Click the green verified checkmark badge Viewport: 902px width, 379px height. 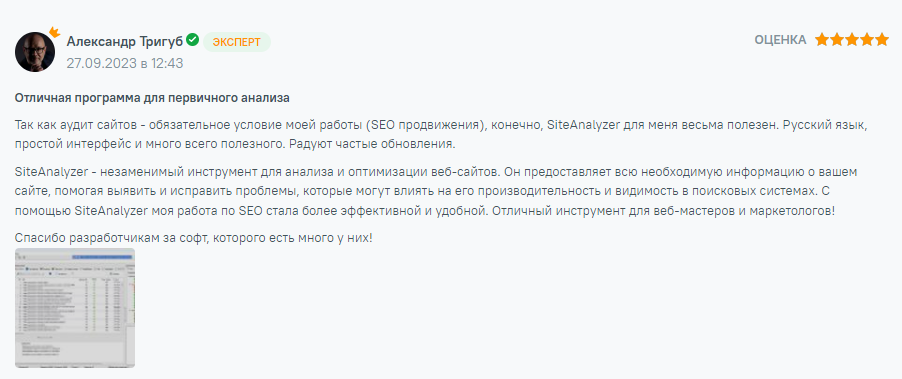click(x=193, y=40)
